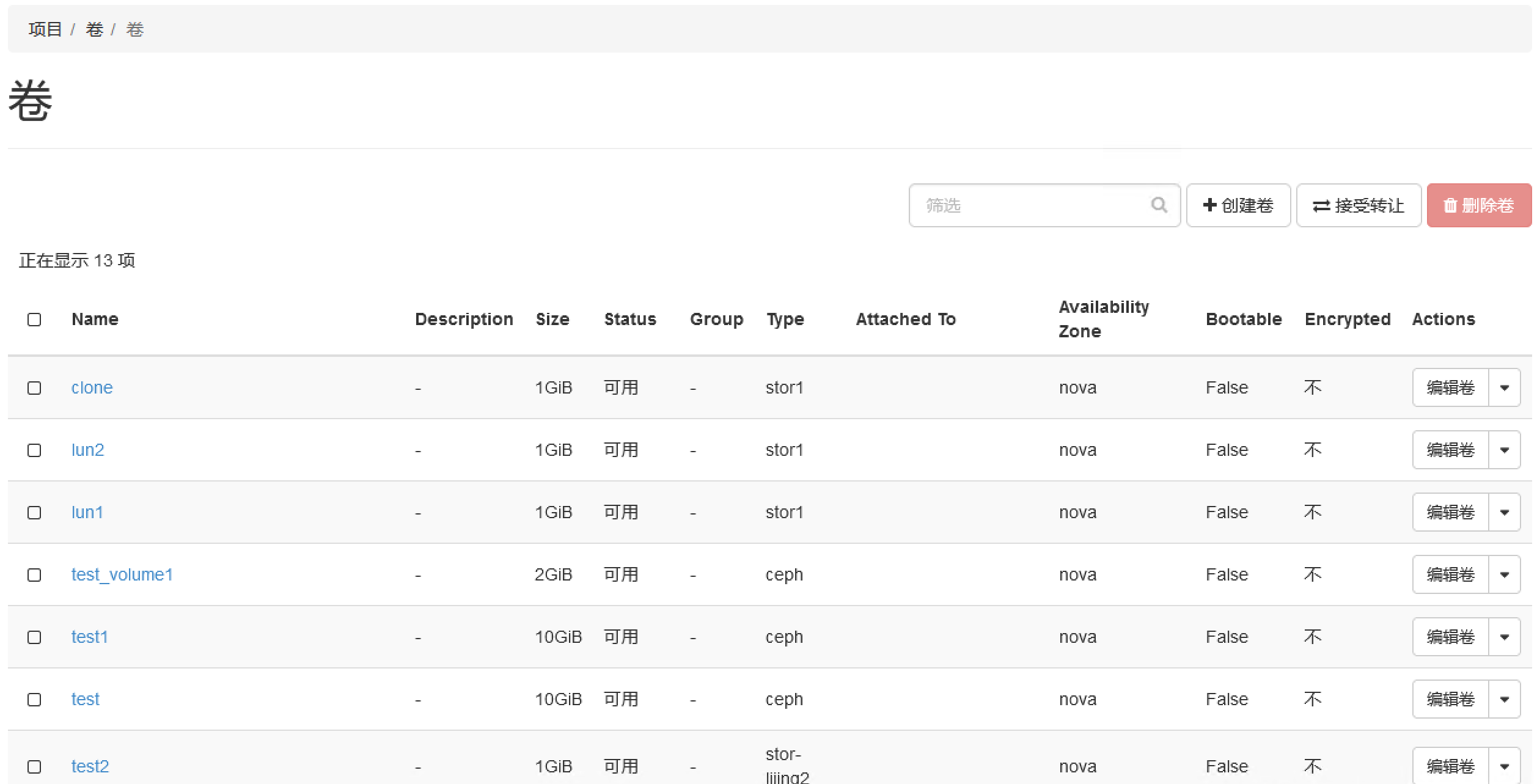Image resolution: width=1537 pixels, height=784 pixels.
Task: Click the red 删除卷 delete volumes button
Action: pyautogui.click(x=1478, y=205)
